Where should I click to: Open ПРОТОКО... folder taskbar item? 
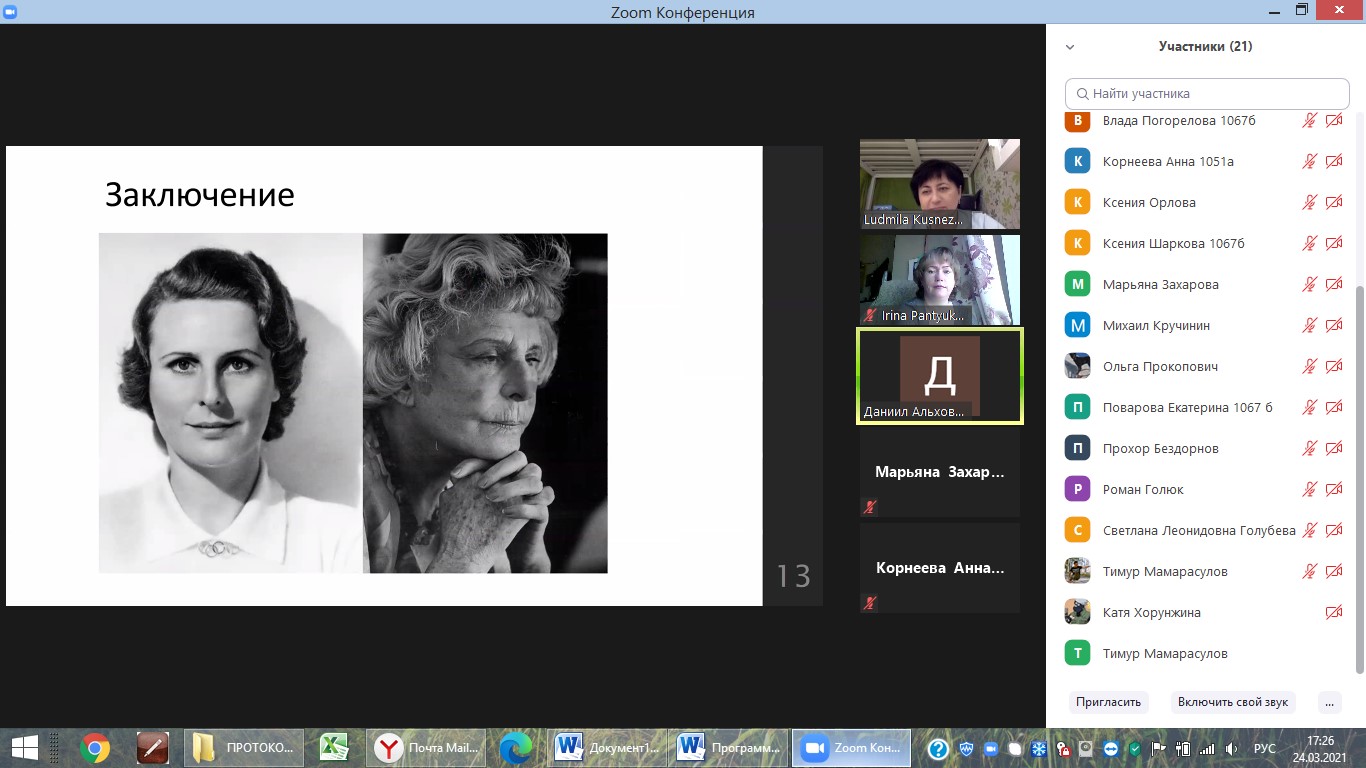click(244, 748)
